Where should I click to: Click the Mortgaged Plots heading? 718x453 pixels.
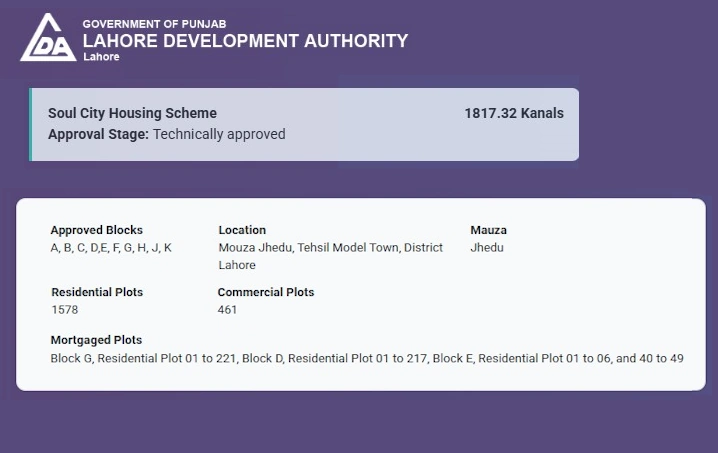pyautogui.click(x=96, y=340)
